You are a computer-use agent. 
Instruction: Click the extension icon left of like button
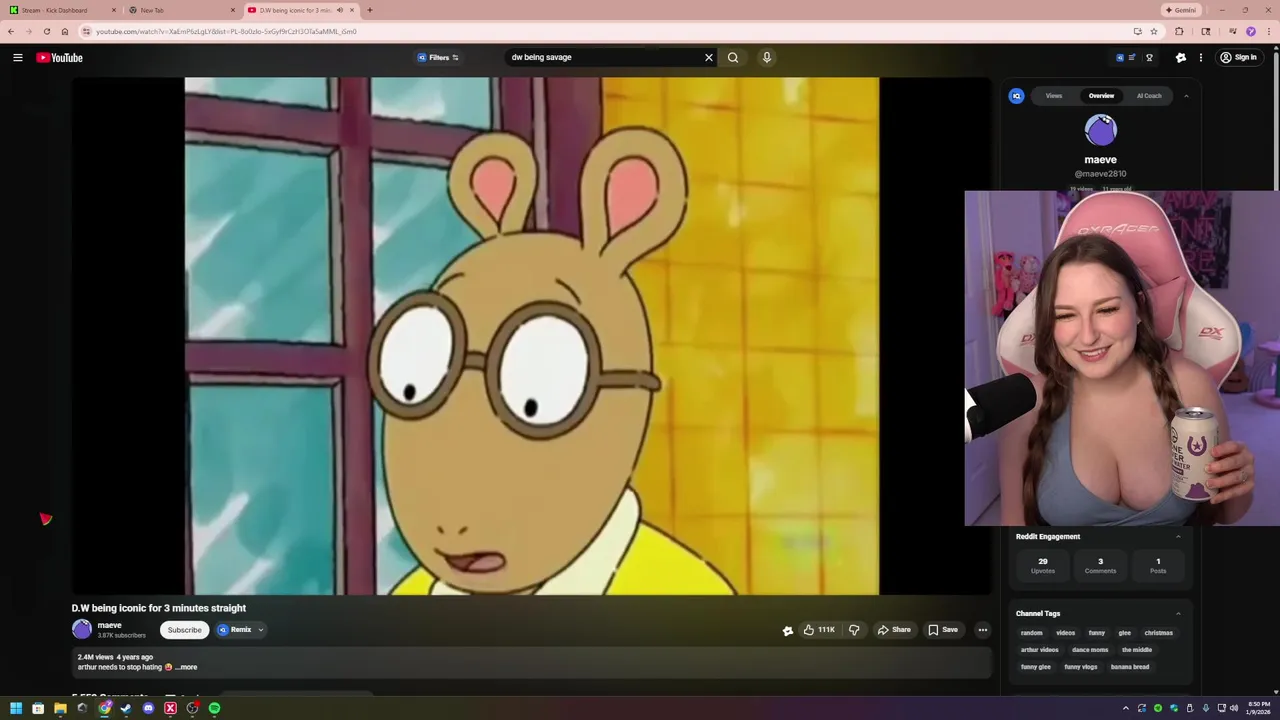tap(788, 630)
